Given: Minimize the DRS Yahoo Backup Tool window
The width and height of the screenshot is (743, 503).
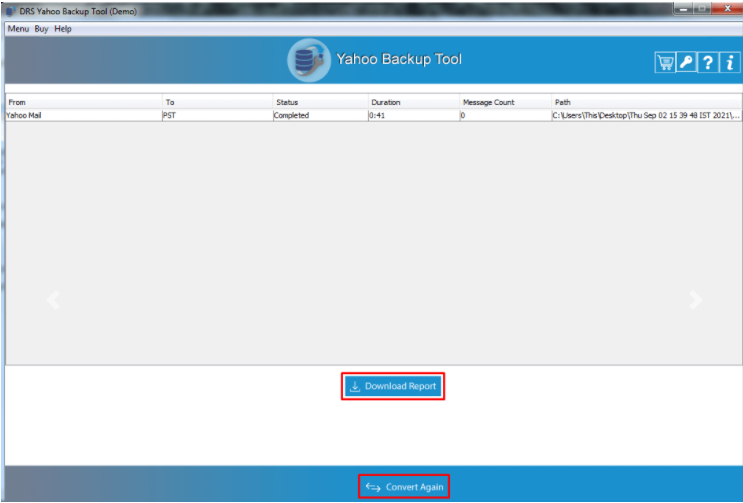Looking at the screenshot, I should click(x=683, y=9).
